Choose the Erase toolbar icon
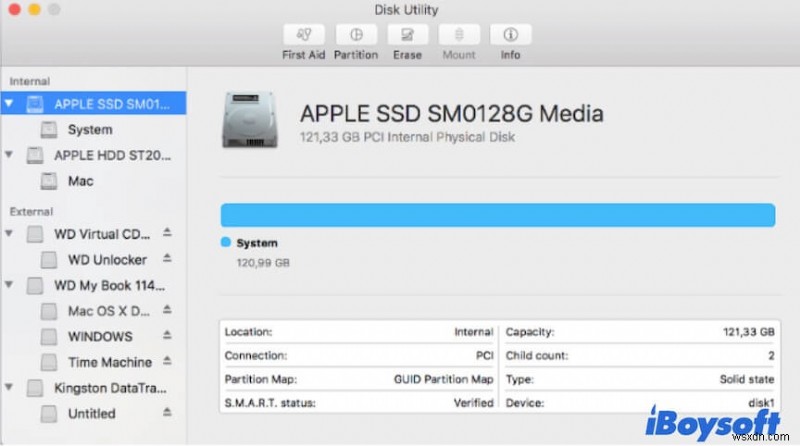The height and width of the screenshot is (446, 800). click(x=407, y=34)
